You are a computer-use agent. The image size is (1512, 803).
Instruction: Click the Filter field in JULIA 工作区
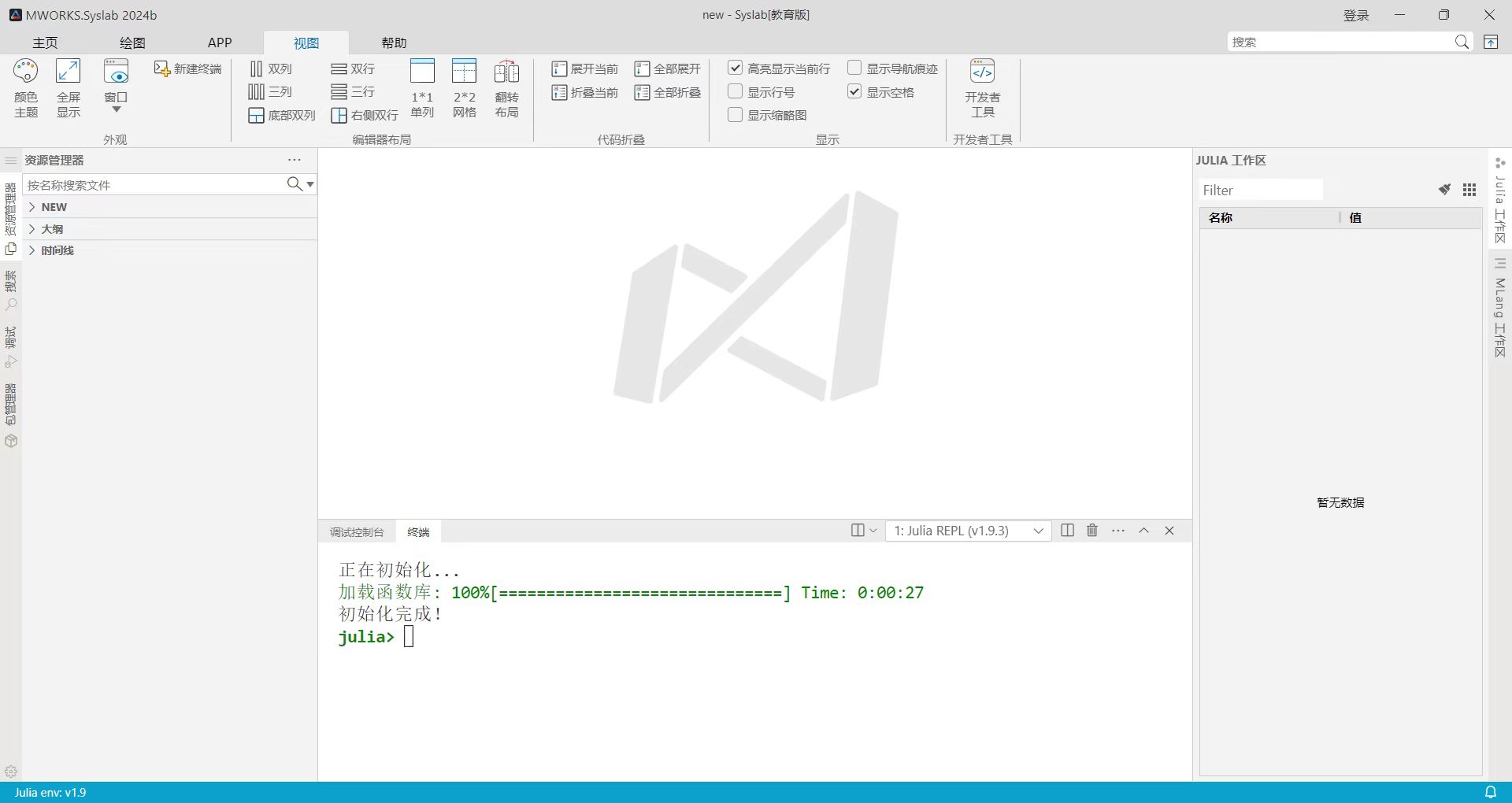(x=1261, y=190)
